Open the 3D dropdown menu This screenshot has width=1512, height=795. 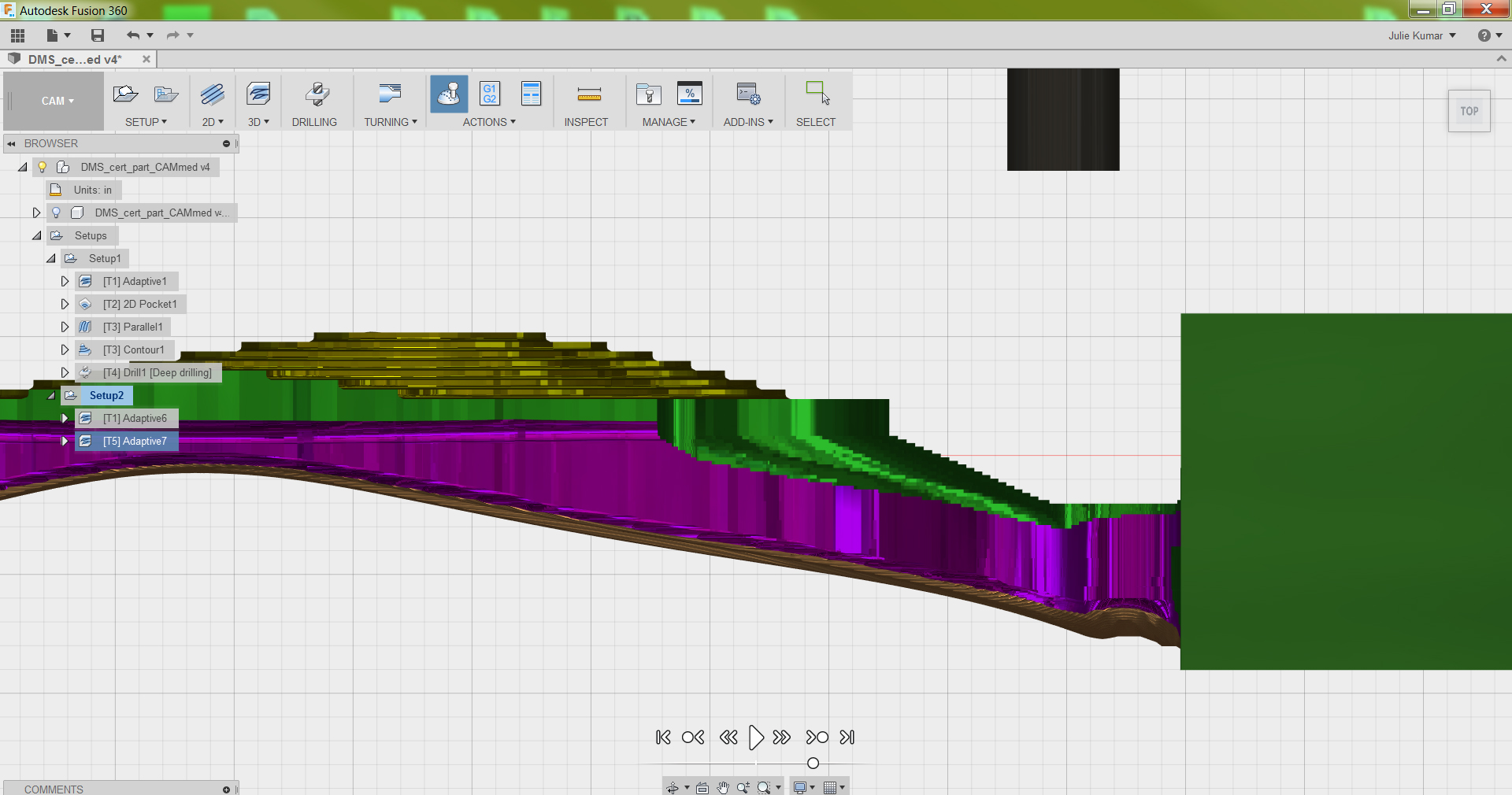click(258, 122)
